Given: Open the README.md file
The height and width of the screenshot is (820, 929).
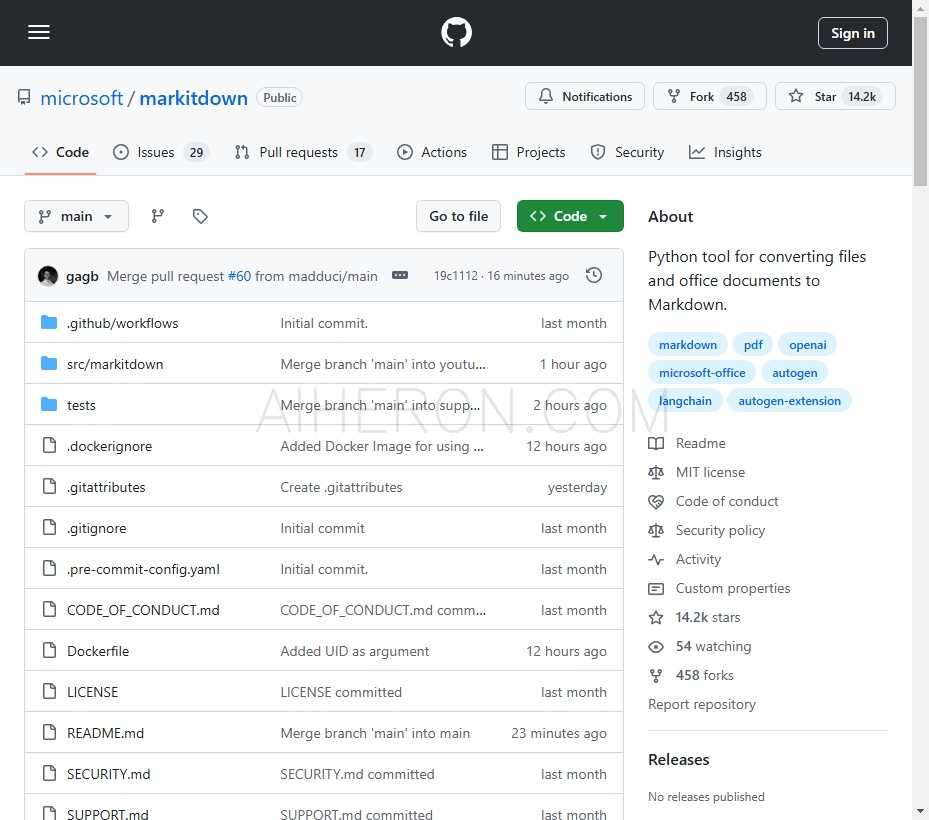Looking at the screenshot, I should tap(105, 733).
